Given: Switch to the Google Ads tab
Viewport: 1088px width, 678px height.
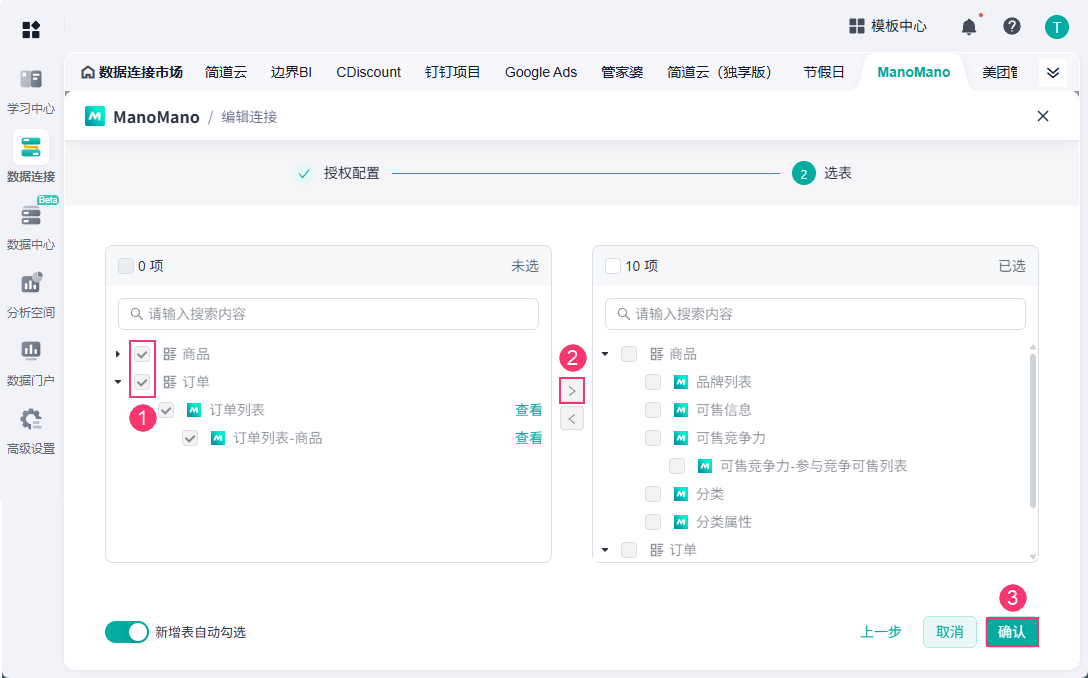Looking at the screenshot, I should coord(541,72).
